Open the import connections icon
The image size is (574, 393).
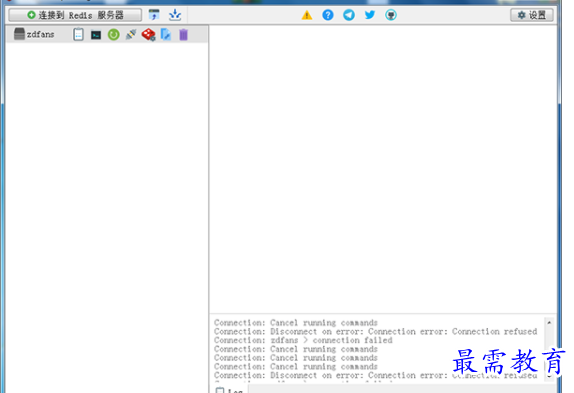click(154, 15)
